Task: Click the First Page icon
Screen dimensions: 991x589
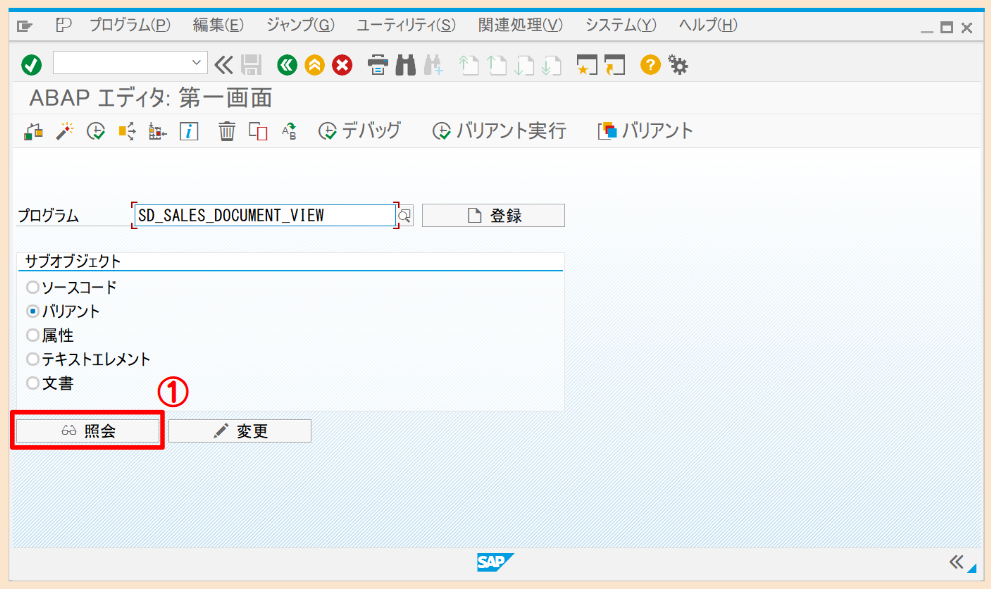Action: tap(468, 64)
